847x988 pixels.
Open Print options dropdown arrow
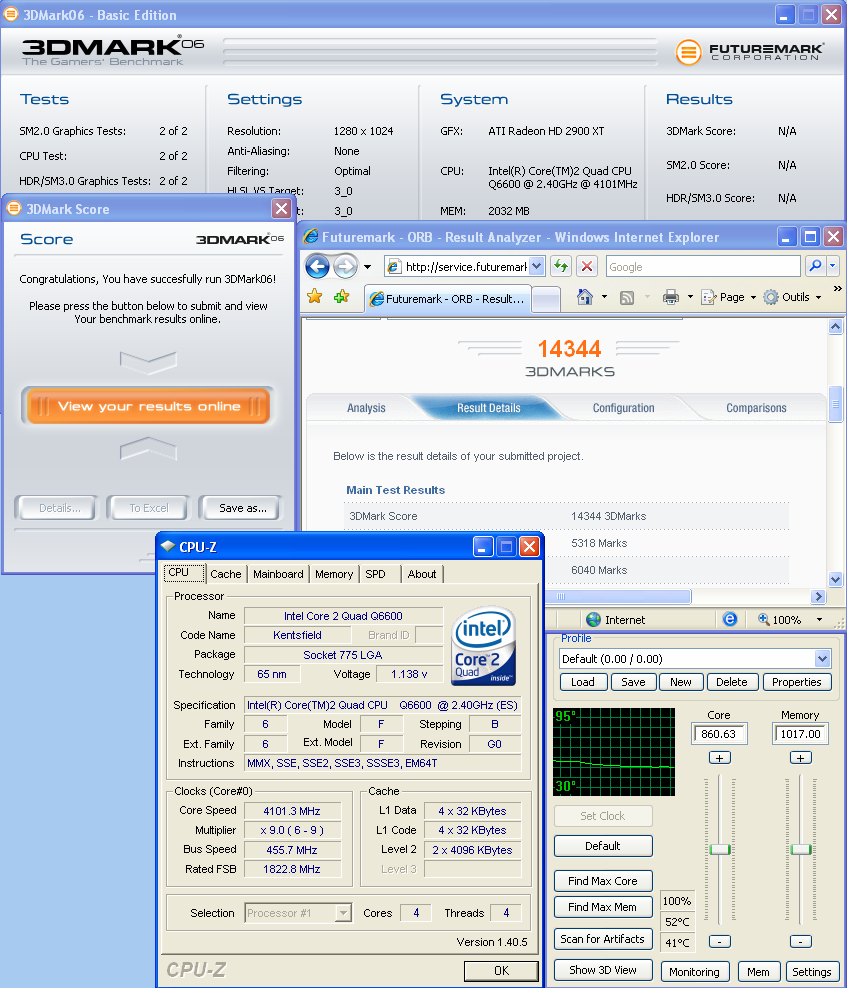tap(690, 297)
